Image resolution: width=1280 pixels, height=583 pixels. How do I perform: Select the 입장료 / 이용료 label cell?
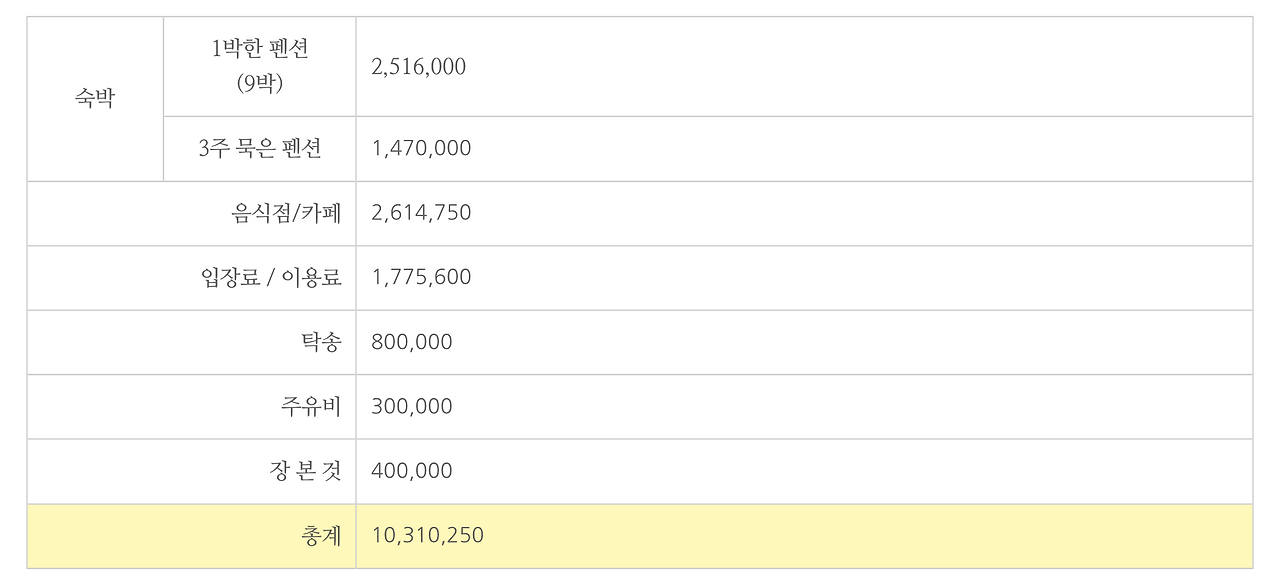point(271,278)
